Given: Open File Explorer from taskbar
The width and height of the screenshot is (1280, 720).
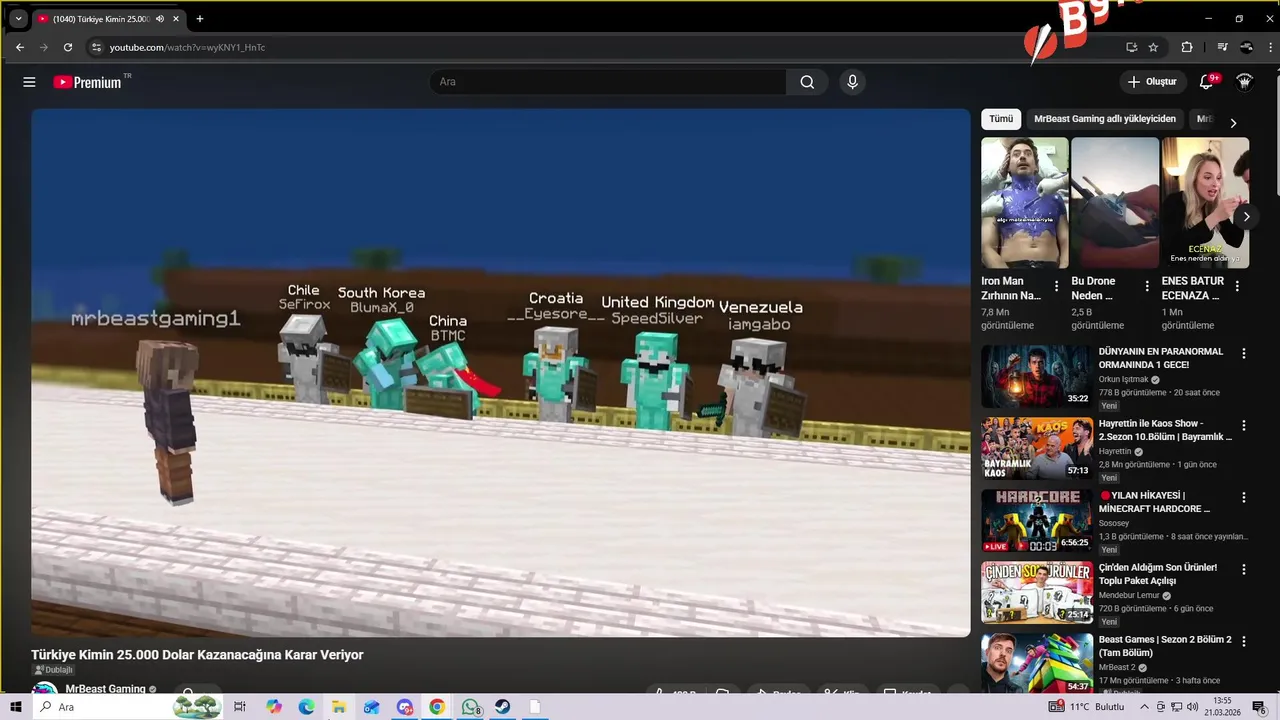Looking at the screenshot, I should click(339, 707).
